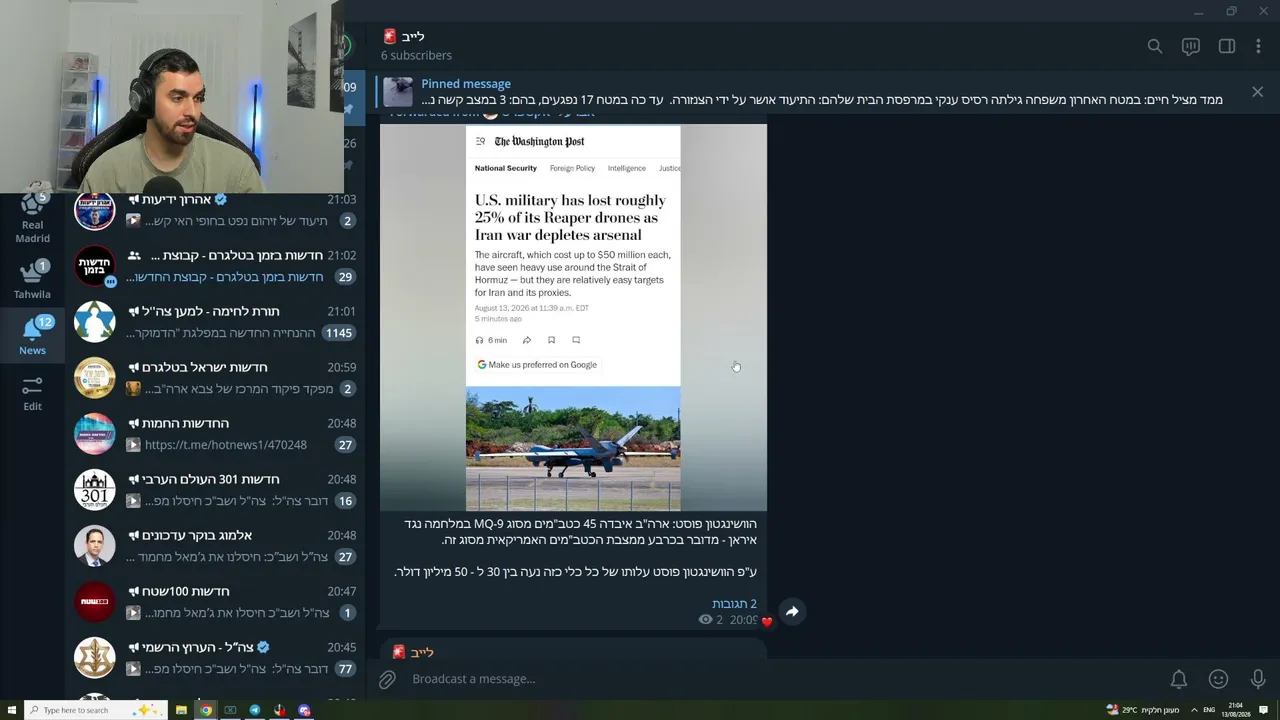
Task: Open File Explorer from the taskbar
Action: tap(181, 710)
